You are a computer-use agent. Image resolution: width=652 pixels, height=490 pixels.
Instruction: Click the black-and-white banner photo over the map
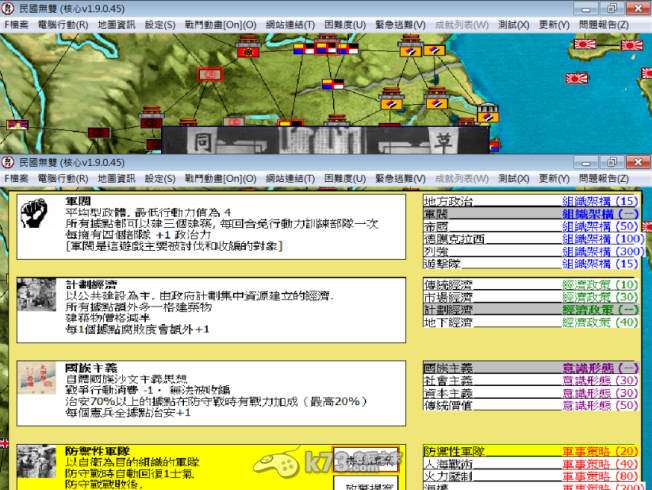(325, 141)
